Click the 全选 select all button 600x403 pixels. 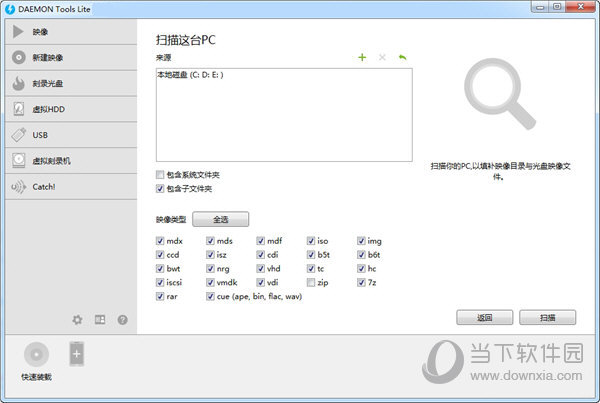[x=220, y=219]
